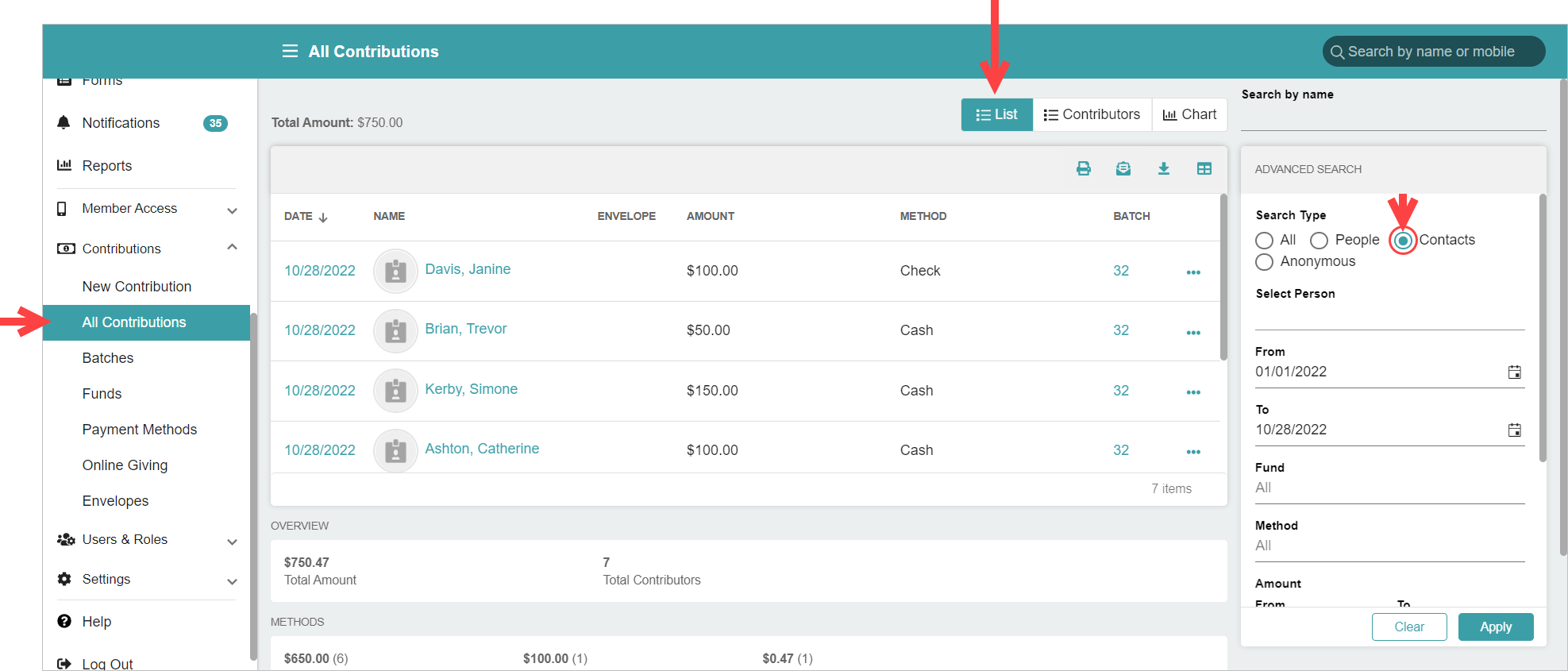Viewport: 1568px width, 671px height.
Task: Open Kerby, Simone contributor link
Action: (471, 389)
